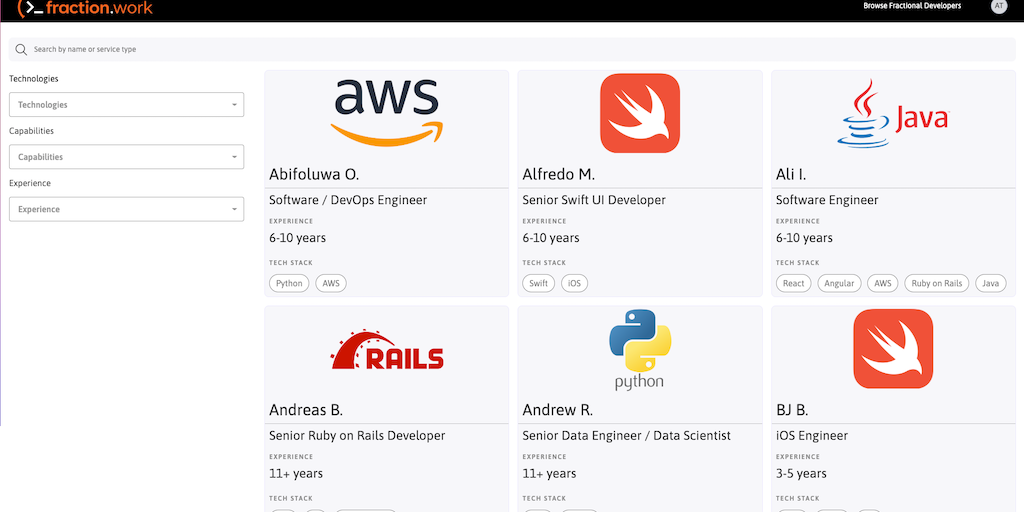
Task: Expand the Experience filter dropdown
Action: click(126, 209)
